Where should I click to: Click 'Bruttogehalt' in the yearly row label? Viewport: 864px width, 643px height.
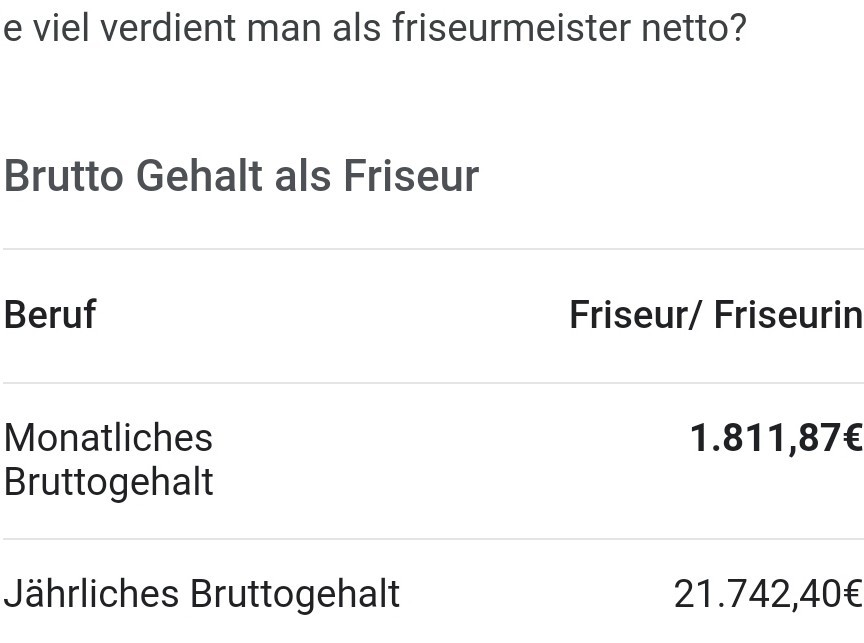pos(295,595)
